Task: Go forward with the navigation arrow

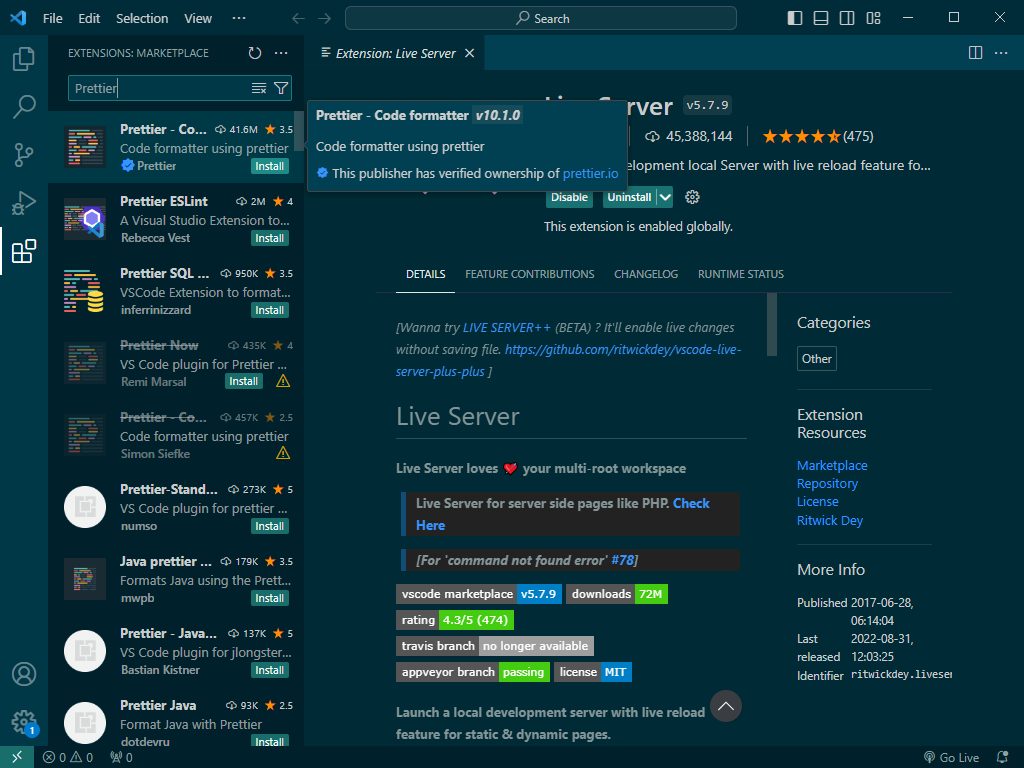Action: pos(325,18)
